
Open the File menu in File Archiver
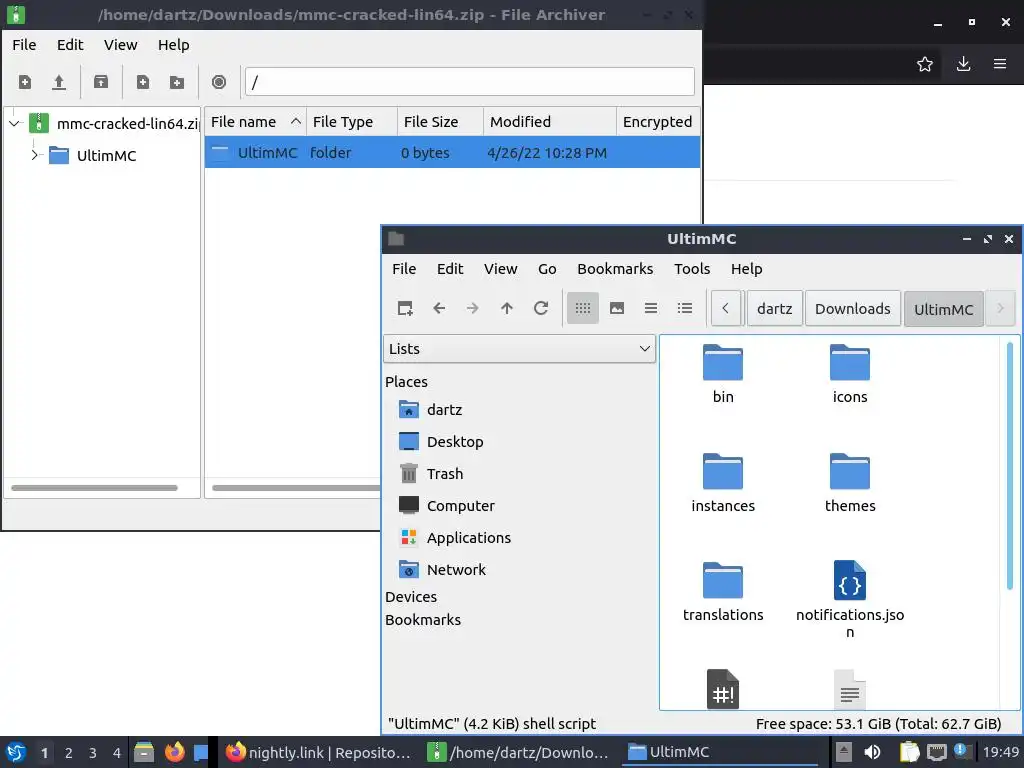click(x=24, y=45)
